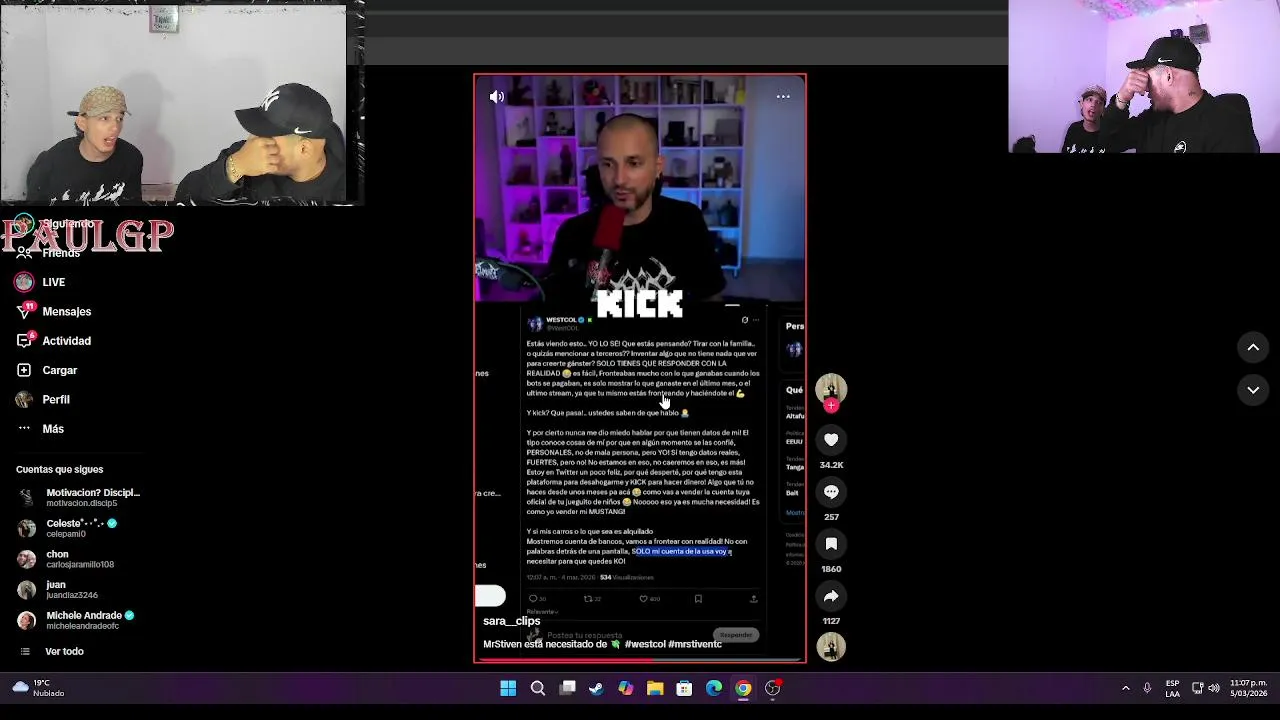Like the video with heart icon
This screenshot has width=1280, height=720.
click(x=831, y=440)
